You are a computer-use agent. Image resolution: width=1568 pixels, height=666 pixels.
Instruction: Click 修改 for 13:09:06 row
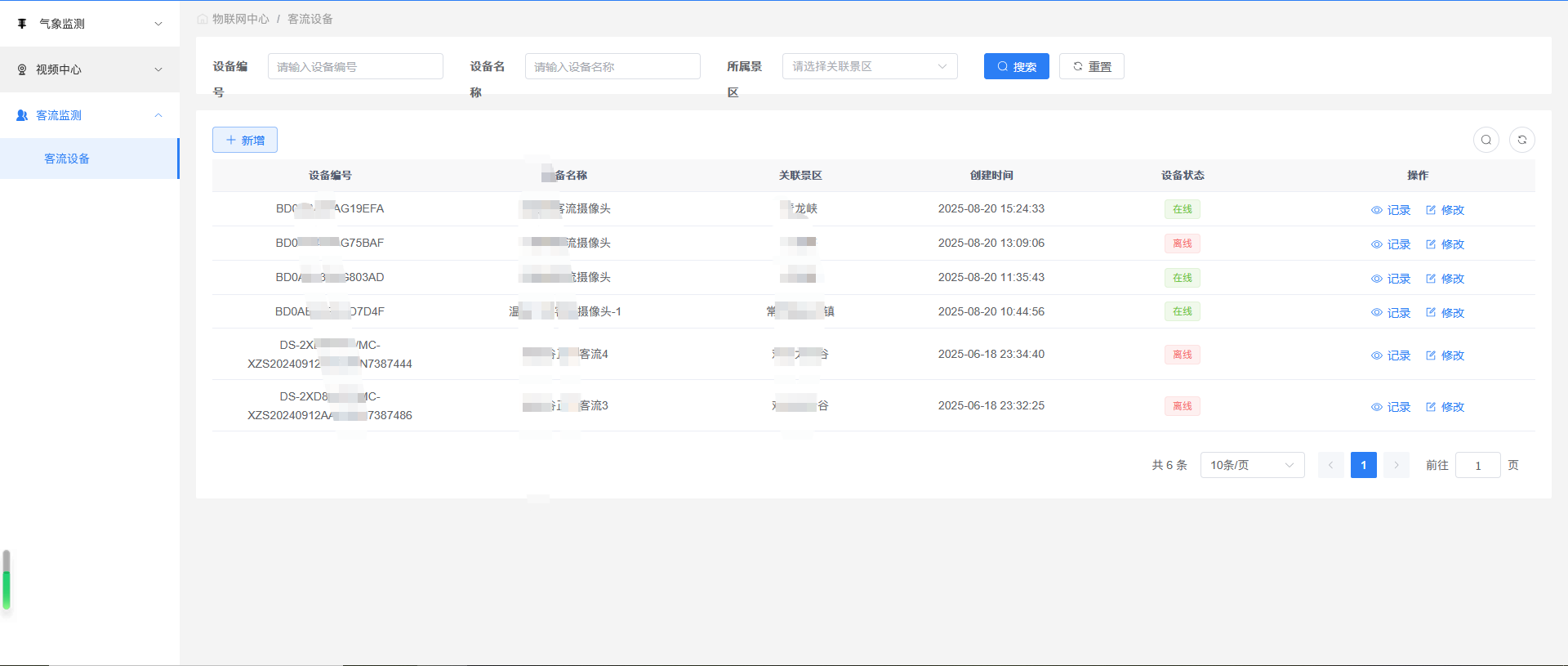(x=1445, y=244)
